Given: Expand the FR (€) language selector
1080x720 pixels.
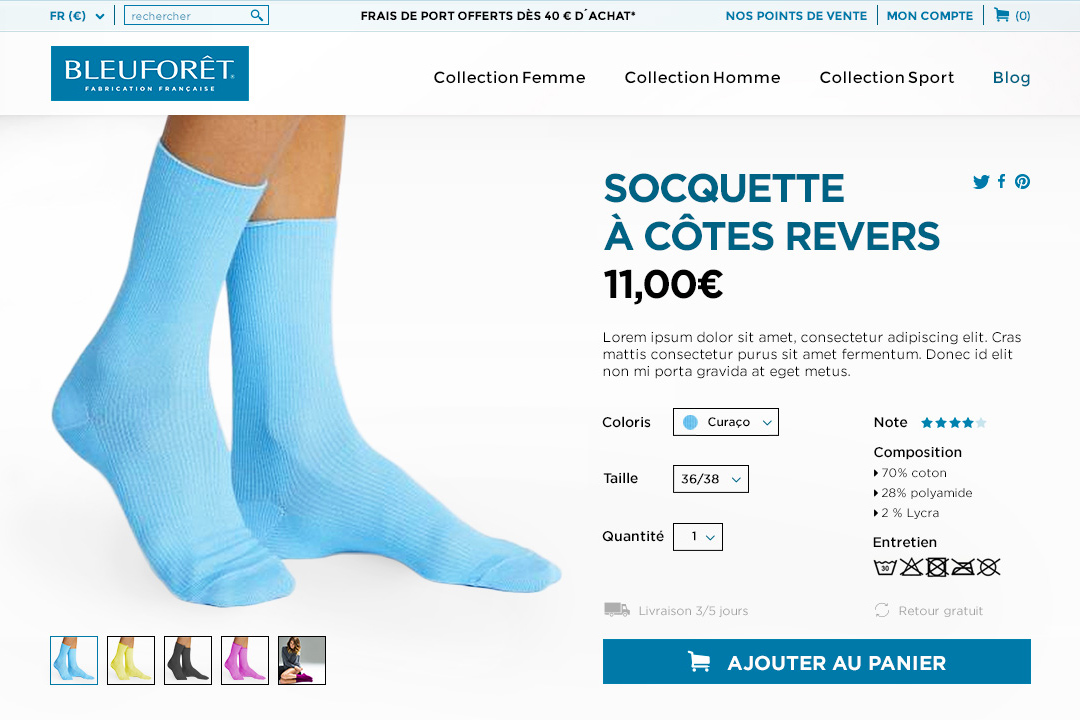Looking at the screenshot, I should 77,15.
